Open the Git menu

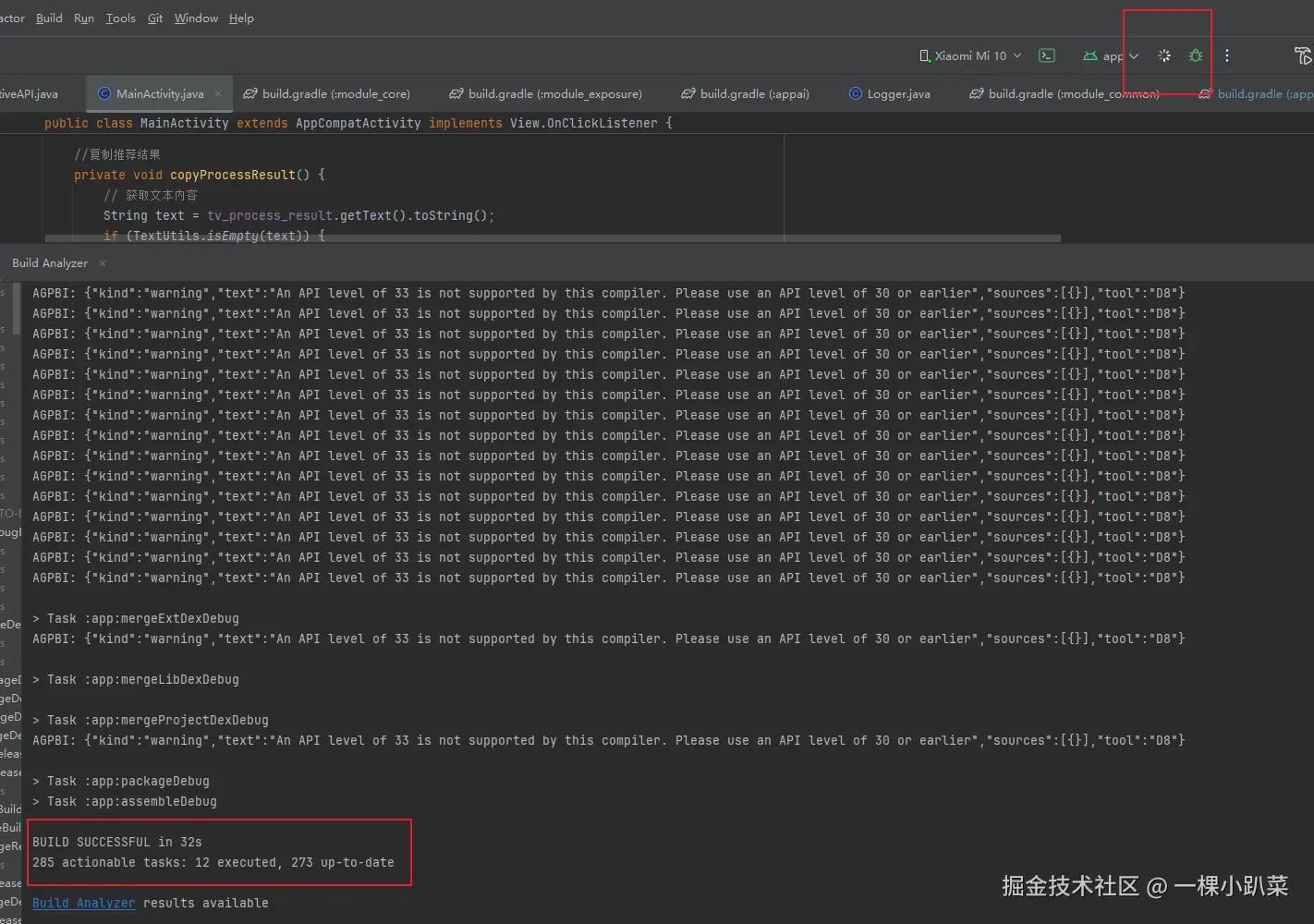pyautogui.click(x=154, y=18)
